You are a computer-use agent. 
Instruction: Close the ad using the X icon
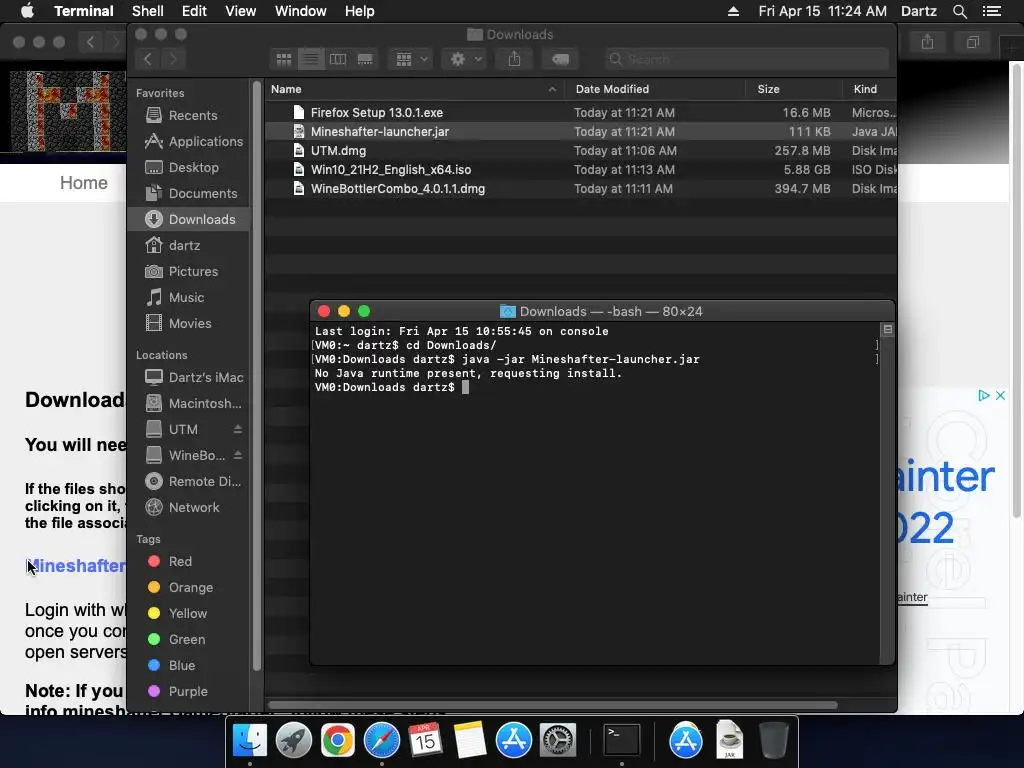click(1000, 395)
